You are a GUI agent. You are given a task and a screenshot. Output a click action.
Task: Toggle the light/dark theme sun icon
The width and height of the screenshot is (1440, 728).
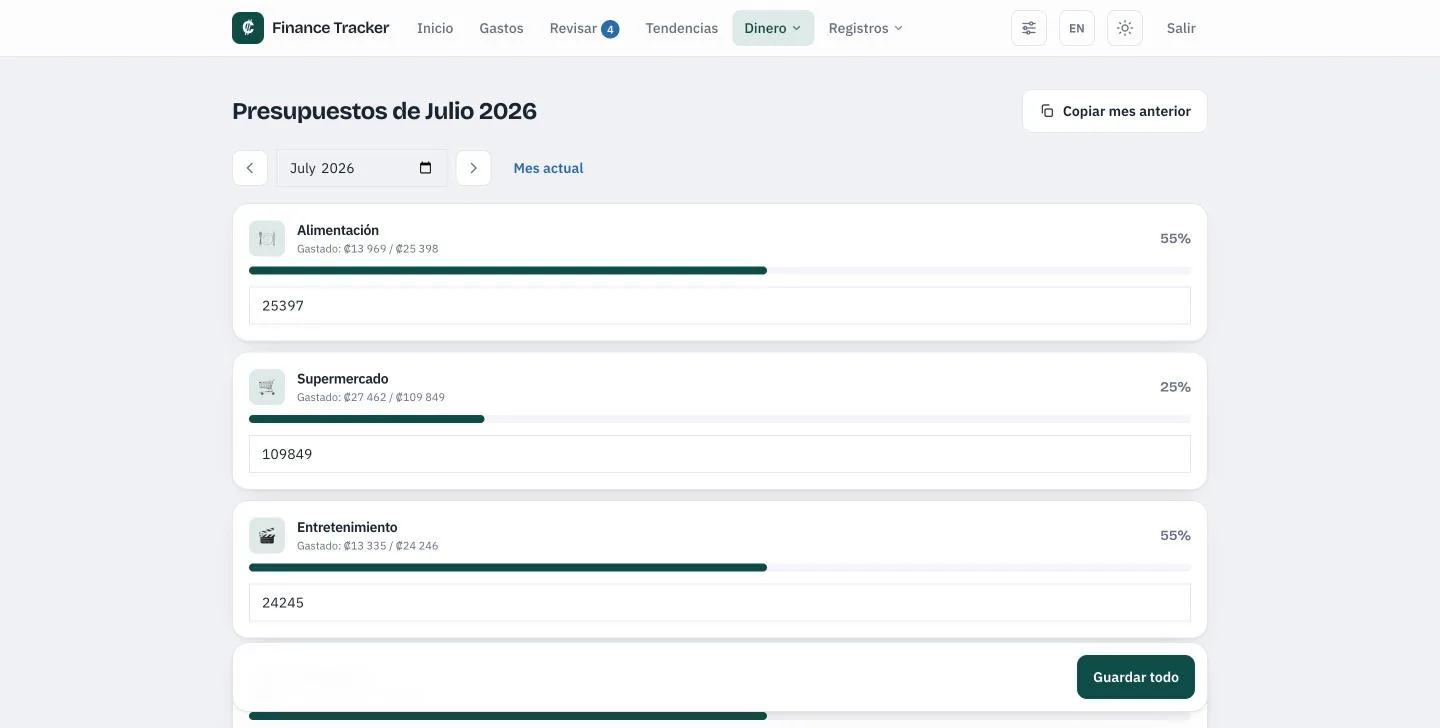click(x=1125, y=28)
